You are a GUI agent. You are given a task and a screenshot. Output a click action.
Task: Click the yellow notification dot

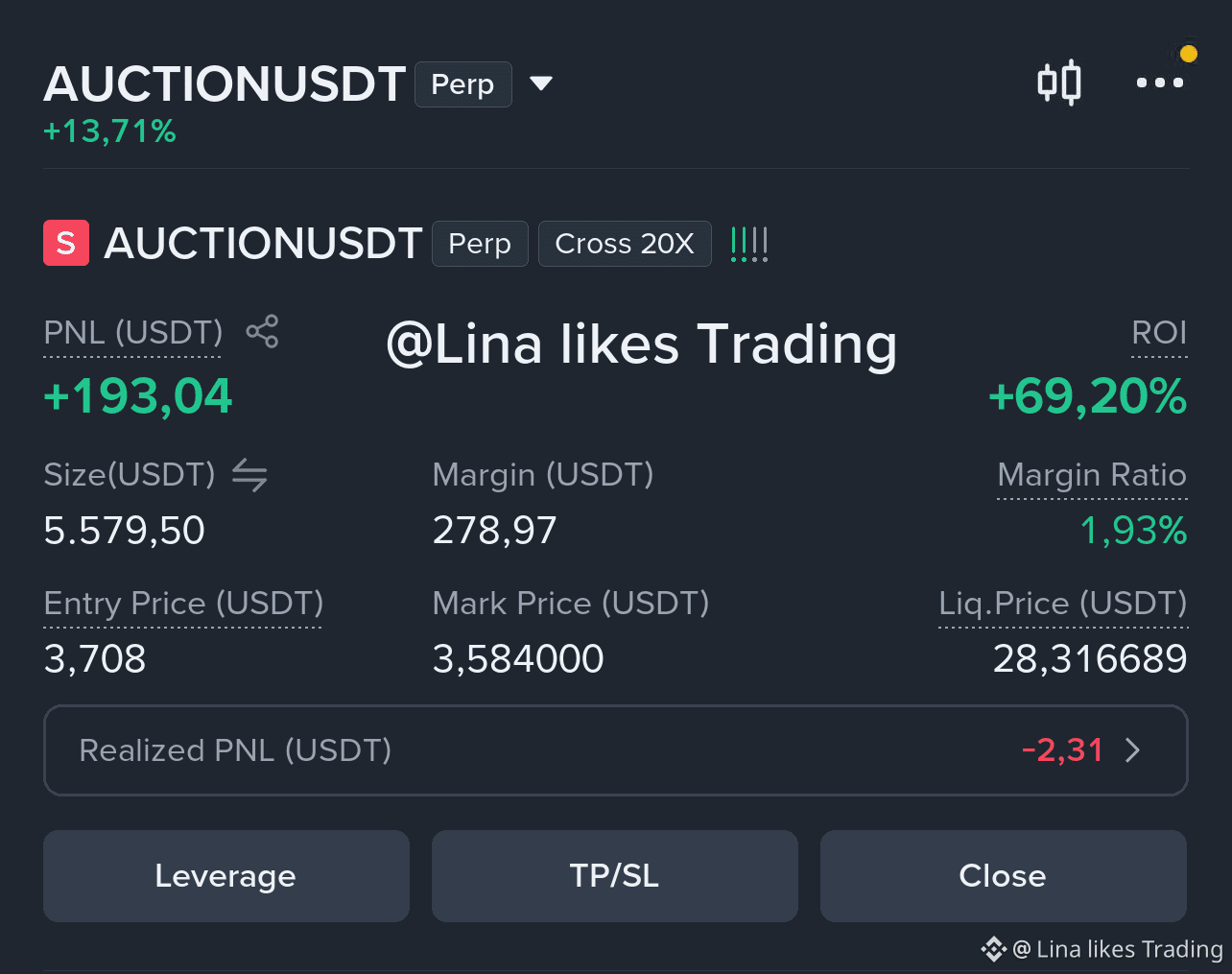[x=1189, y=54]
